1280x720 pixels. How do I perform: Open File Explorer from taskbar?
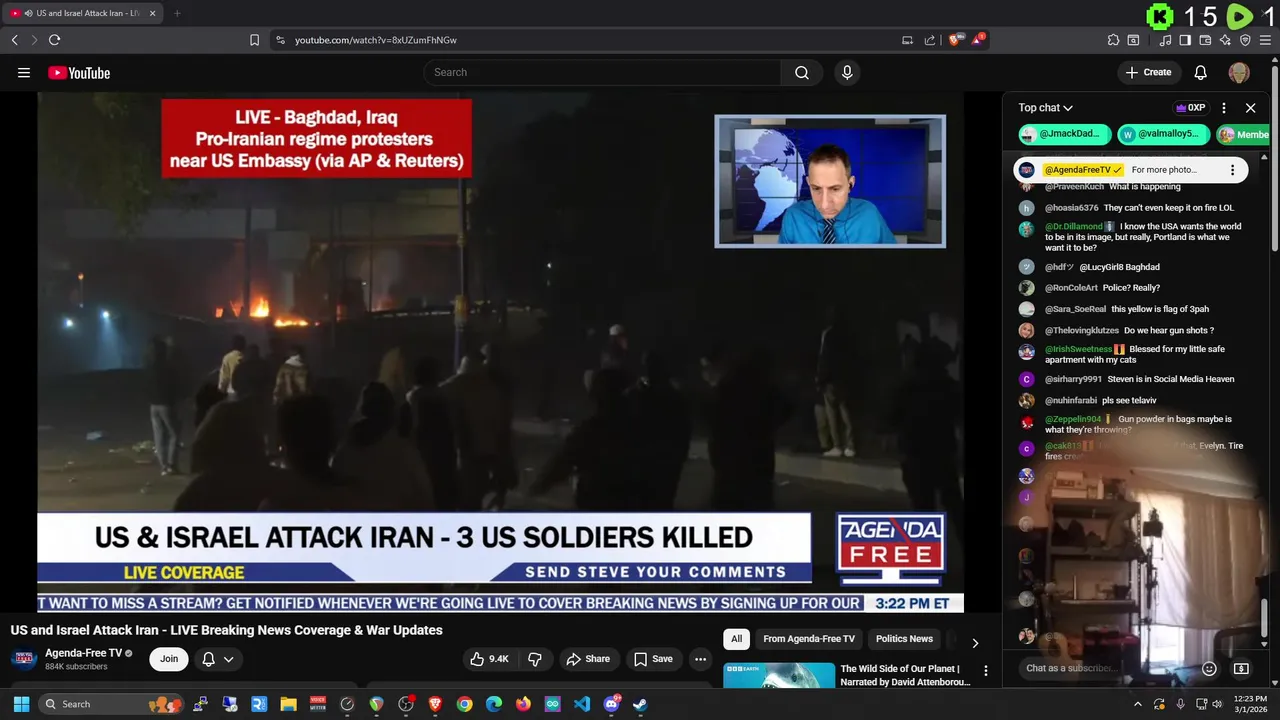click(288, 704)
